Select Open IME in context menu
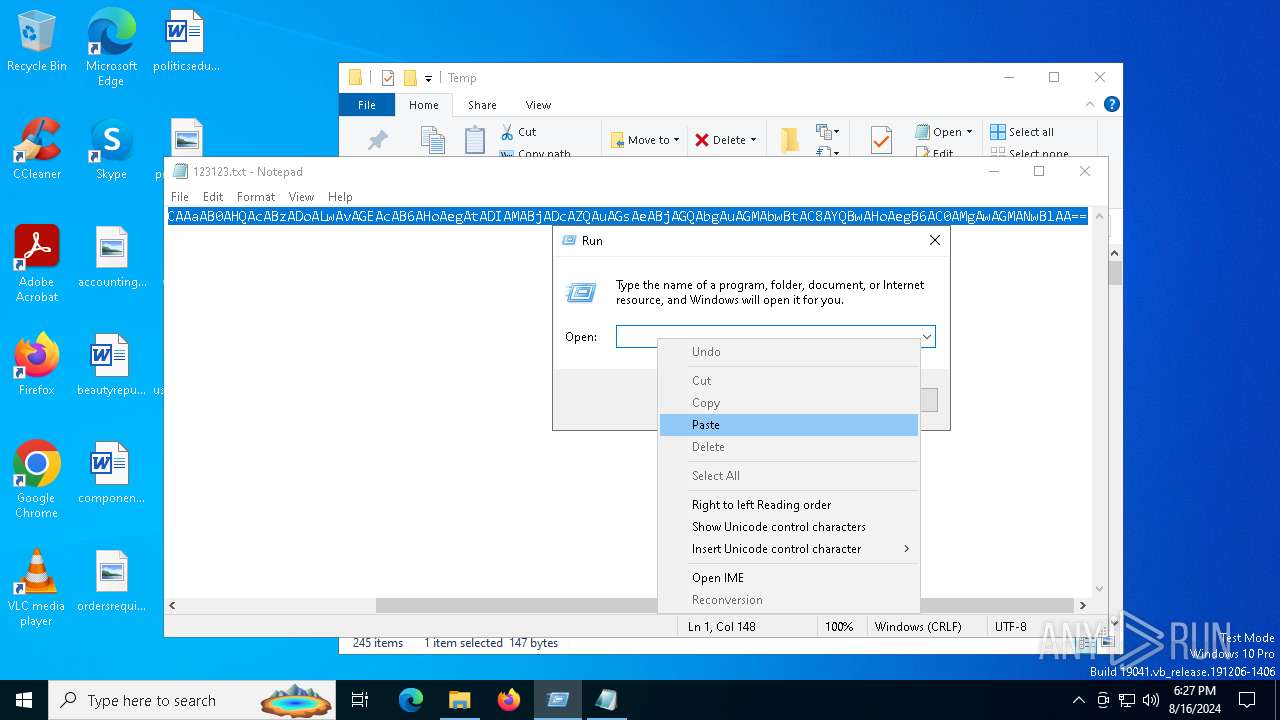 click(789, 578)
